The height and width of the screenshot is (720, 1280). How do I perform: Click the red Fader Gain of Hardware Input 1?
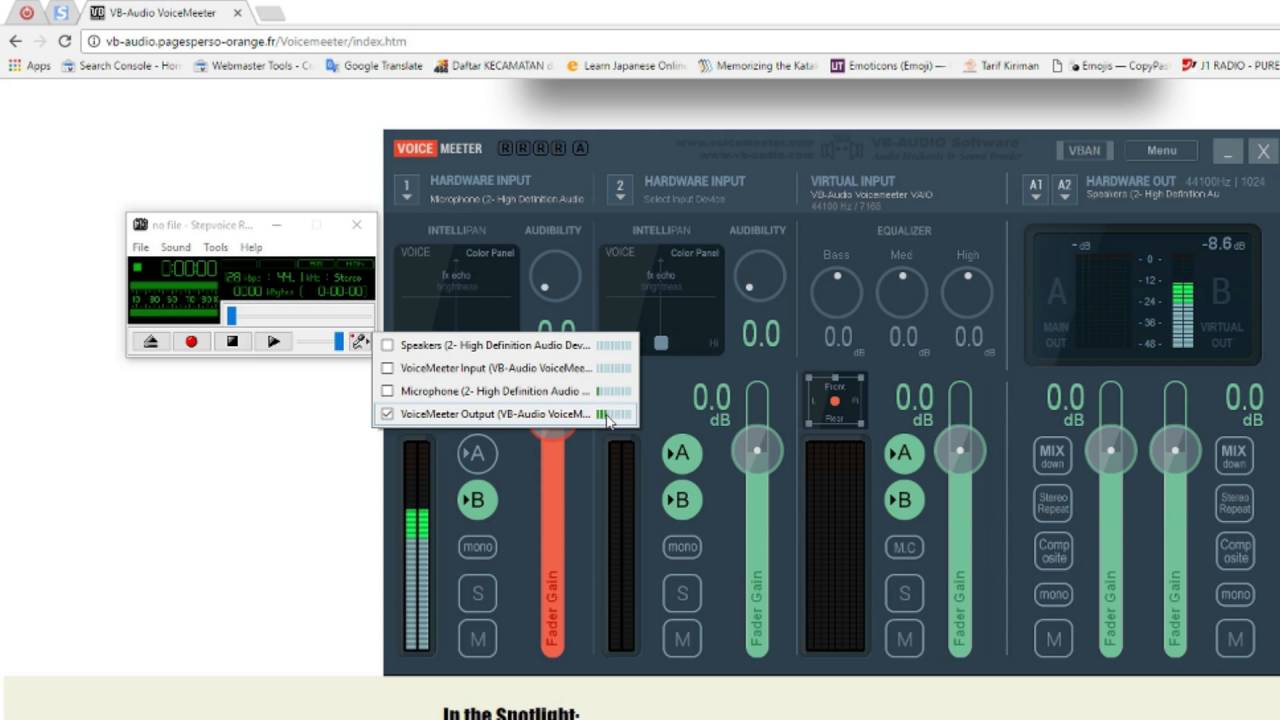552,545
